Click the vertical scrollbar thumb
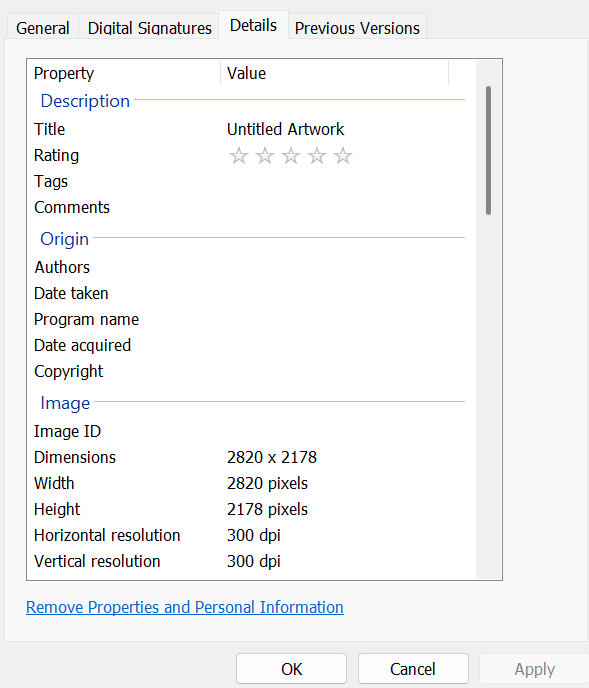Screen dimensions: 589x688 coord(488,150)
